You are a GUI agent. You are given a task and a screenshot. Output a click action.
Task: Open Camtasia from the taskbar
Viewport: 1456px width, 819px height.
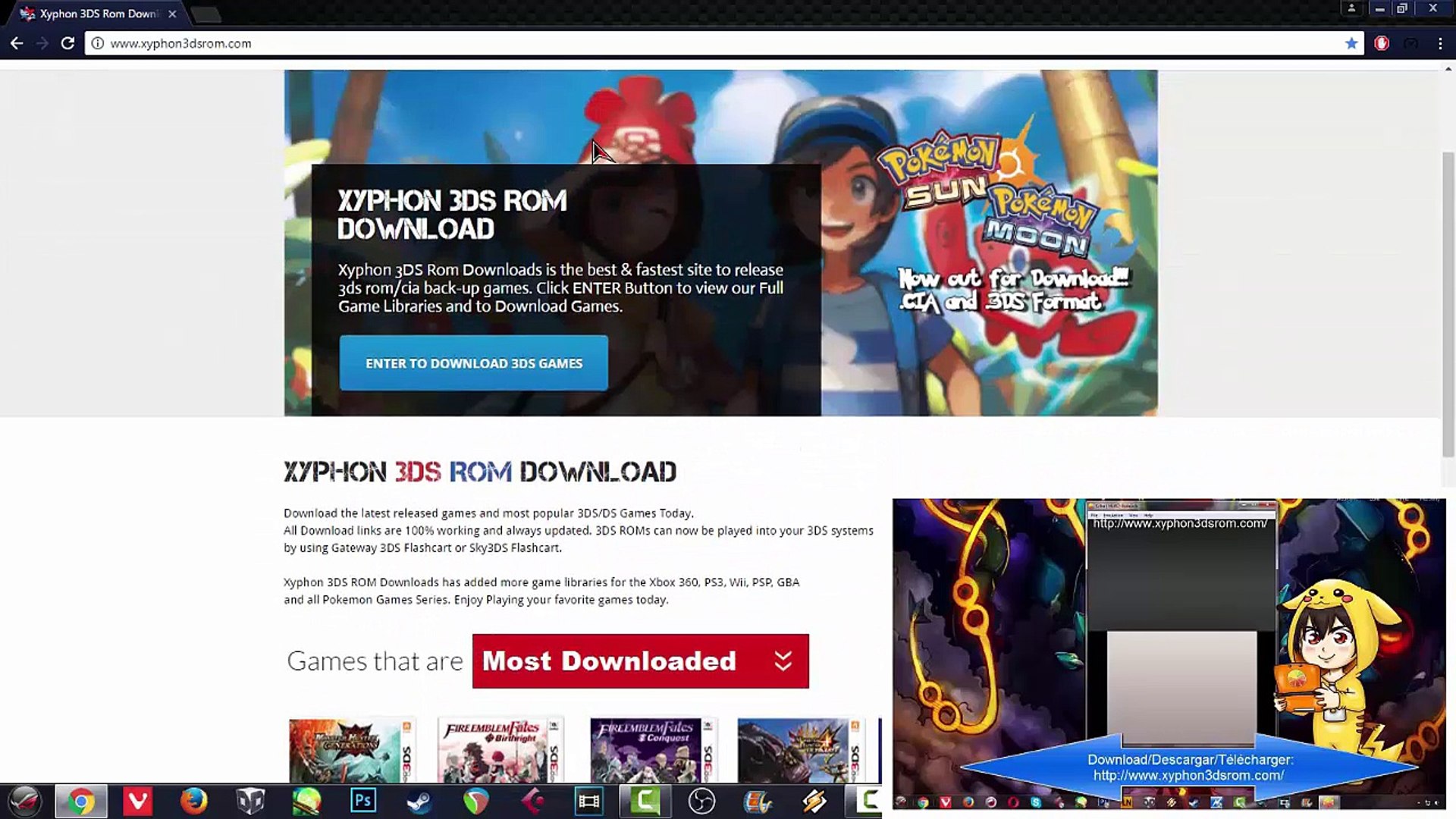pyautogui.click(x=645, y=801)
